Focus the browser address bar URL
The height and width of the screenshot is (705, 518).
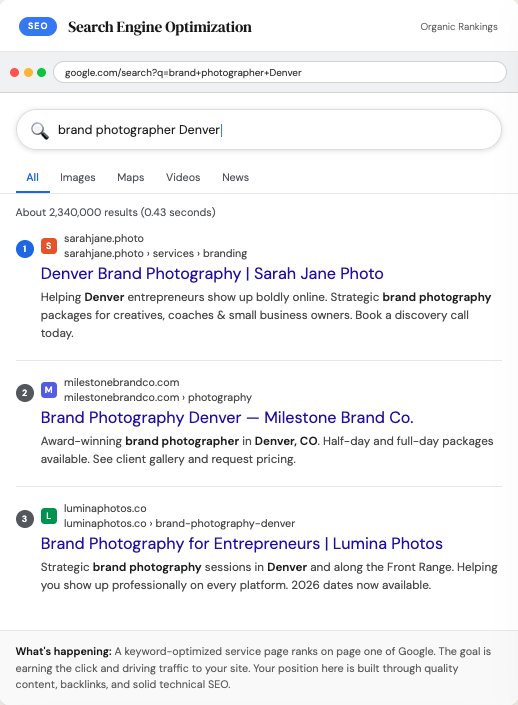click(280, 72)
